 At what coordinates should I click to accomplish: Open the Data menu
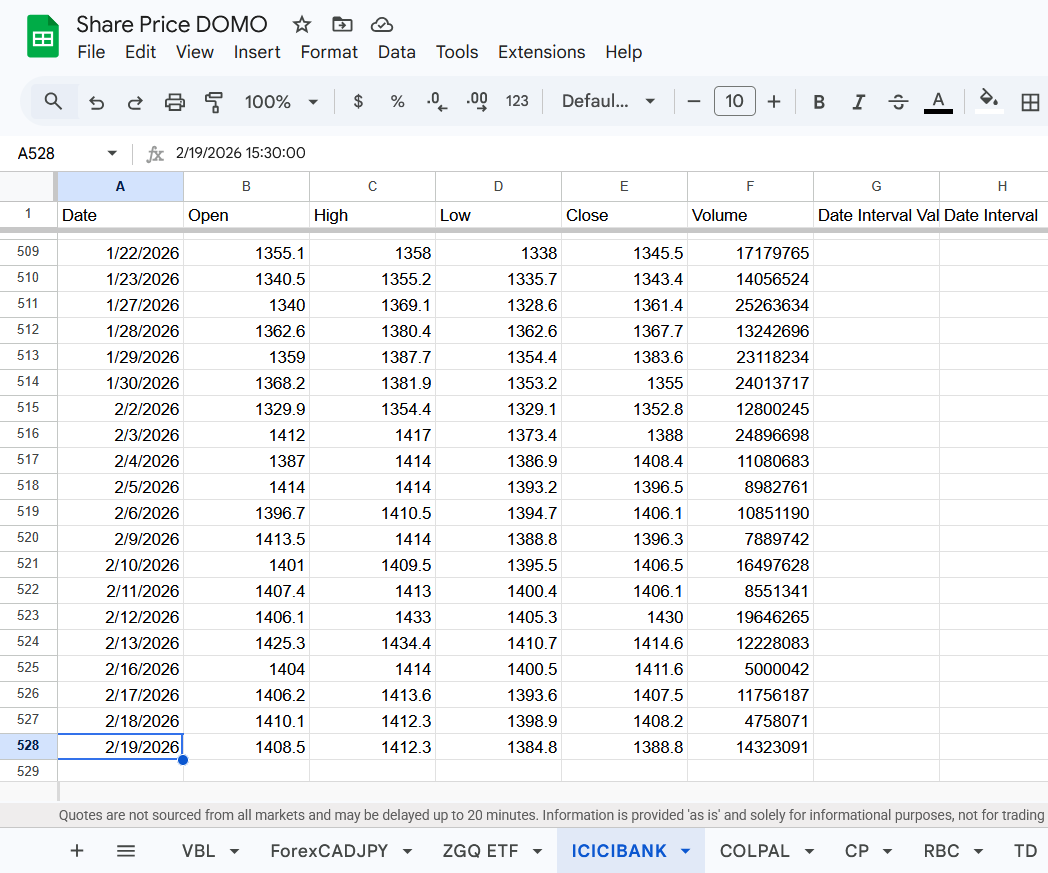coord(396,52)
